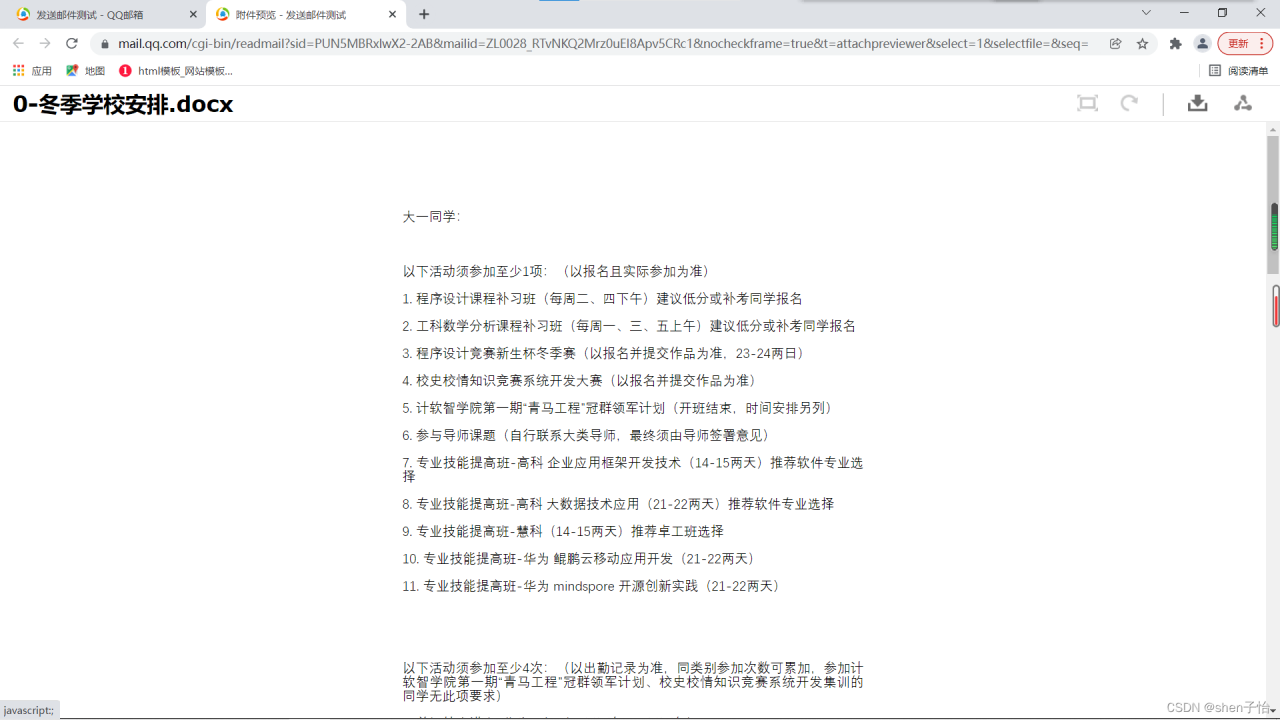Rotate the document preview
Viewport: 1280px width, 720px height.
[x=1130, y=103]
